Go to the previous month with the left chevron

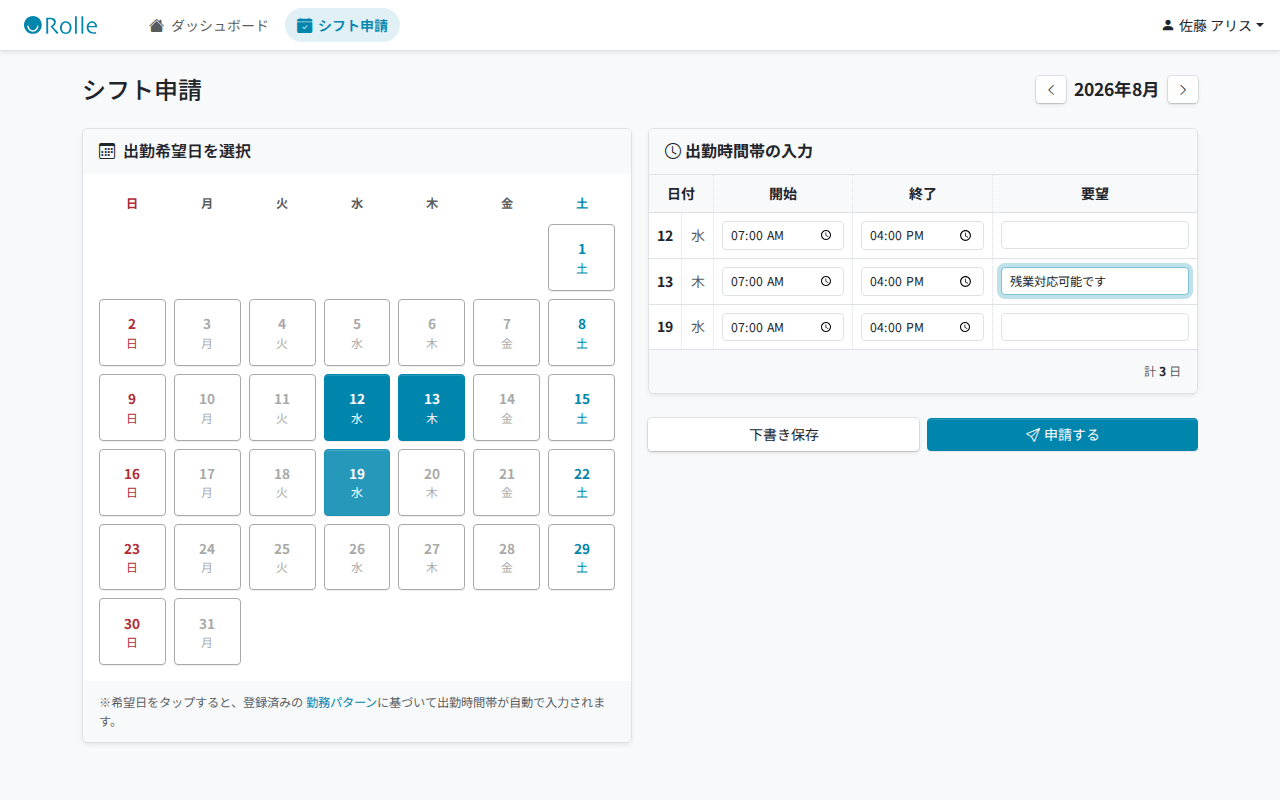coord(1050,89)
